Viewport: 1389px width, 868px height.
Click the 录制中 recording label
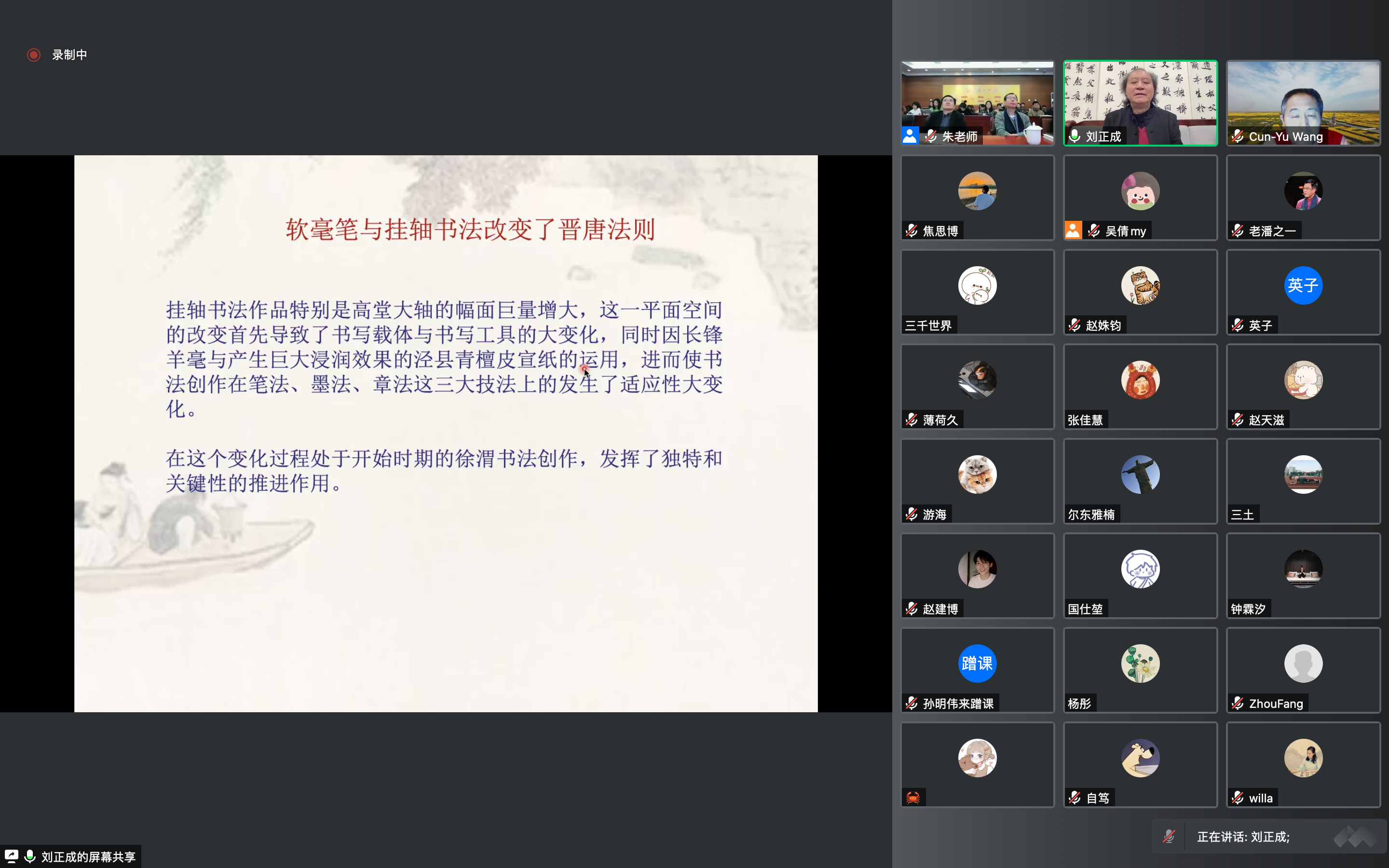pyautogui.click(x=69, y=55)
